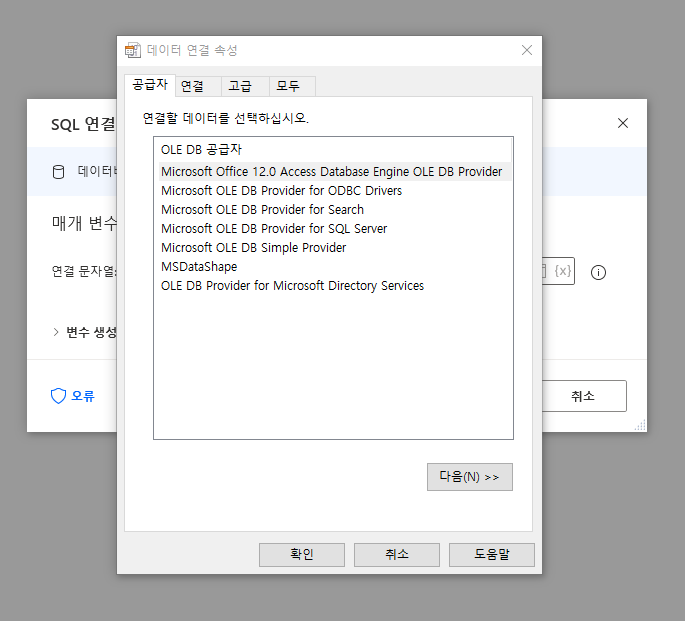Image resolution: width=685 pixels, height=621 pixels.
Task: Click 취소 in the data link dialog
Action: click(397, 555)
